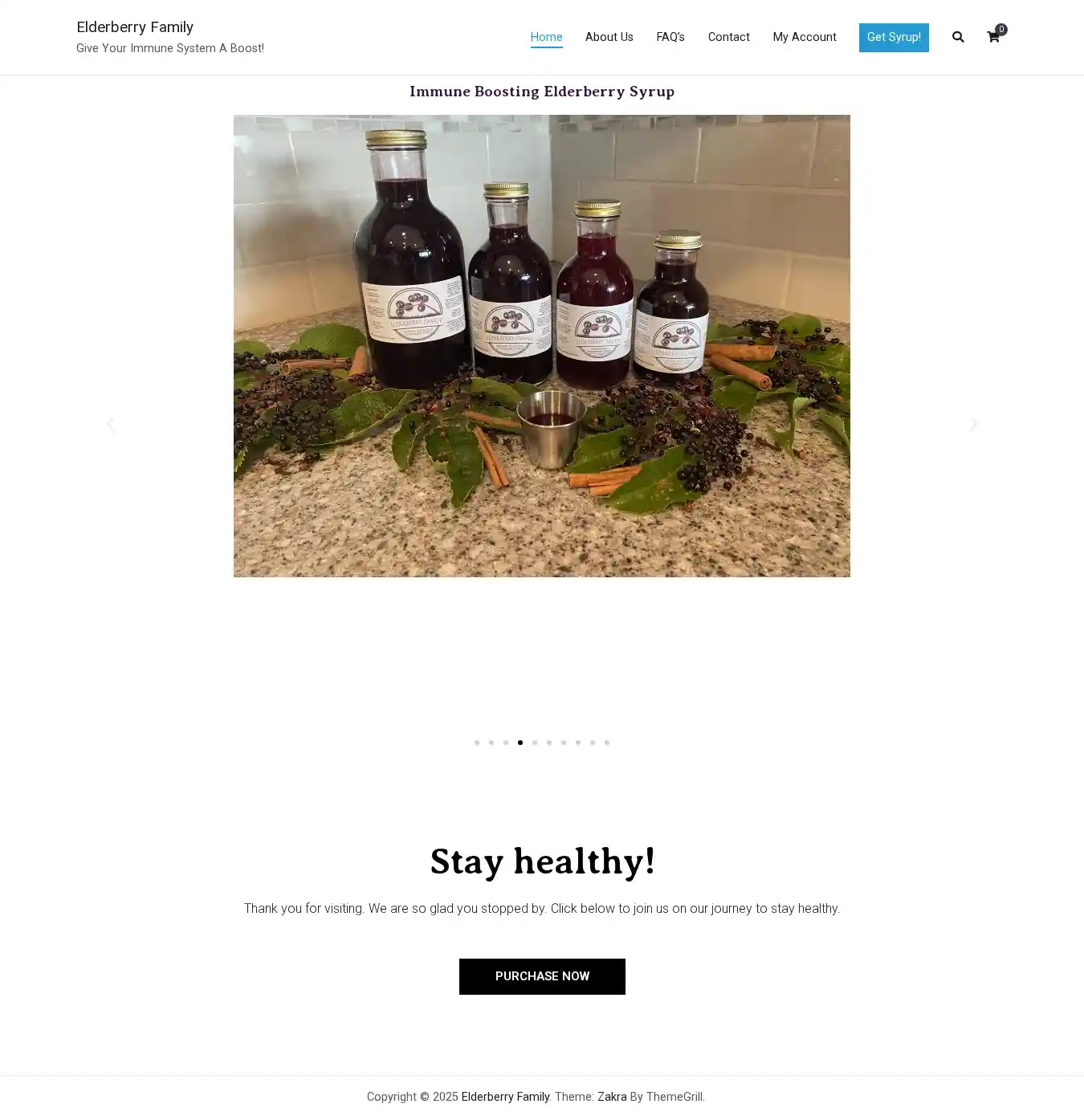The image size is (1084, 1120).
Task: Click the Elderberry Family site title
Action: coord(135,27)
